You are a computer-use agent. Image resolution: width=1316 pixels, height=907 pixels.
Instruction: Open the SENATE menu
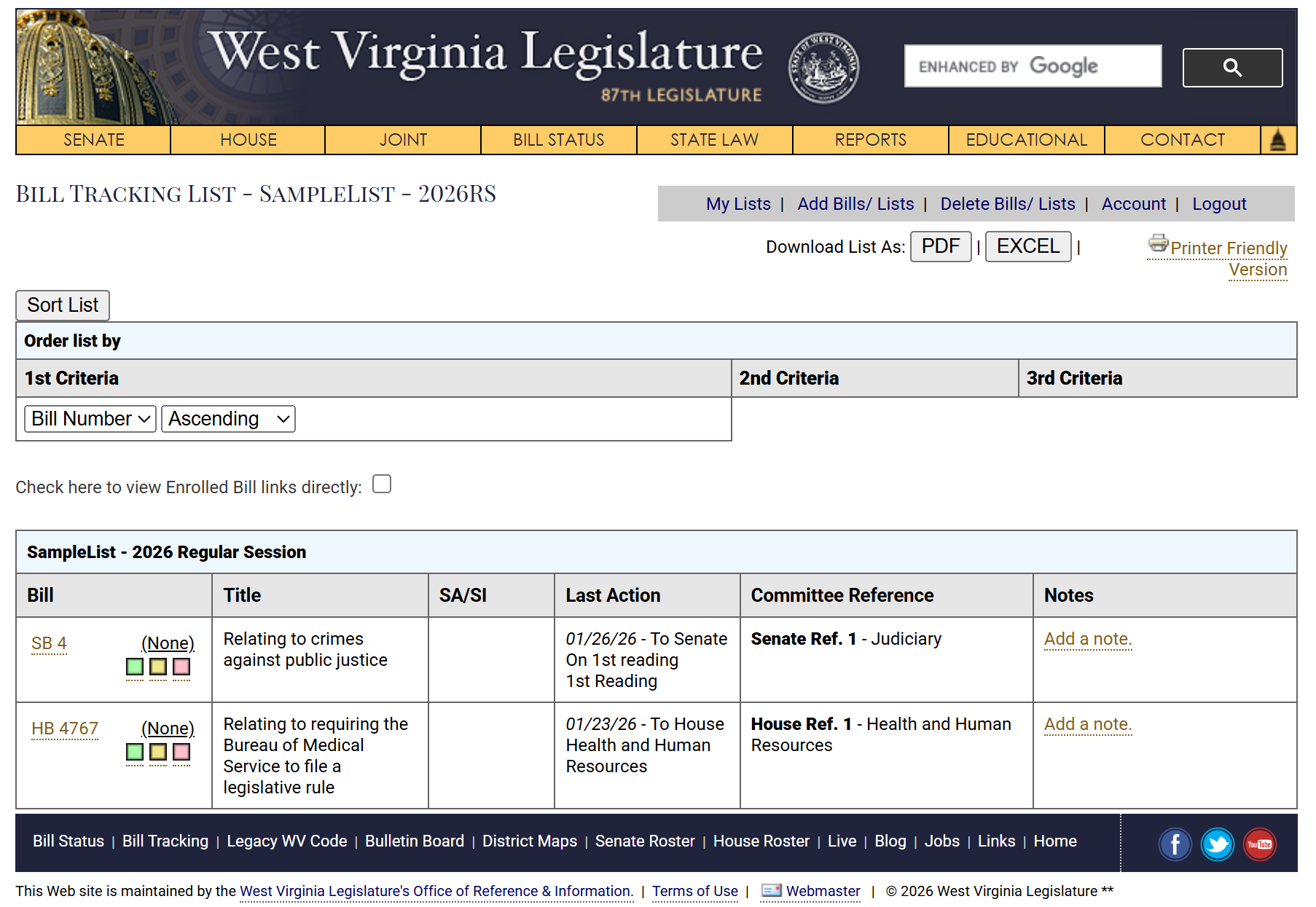pos(93,140)
